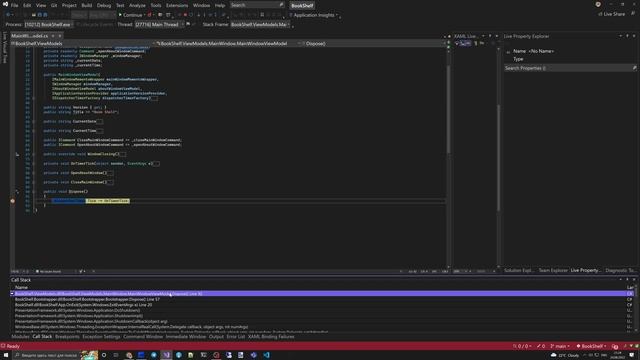This screenshot has width=640, height=360.
Task: Click the editor vertical scrollbar
Action: 448,157
